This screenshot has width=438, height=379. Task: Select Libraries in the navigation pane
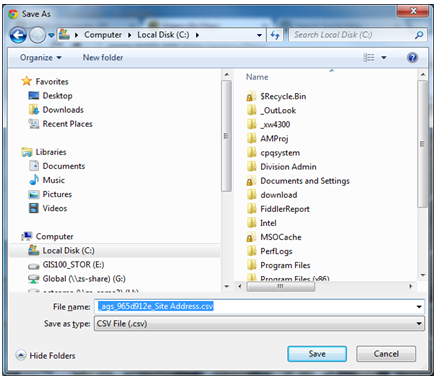[51, 152]
